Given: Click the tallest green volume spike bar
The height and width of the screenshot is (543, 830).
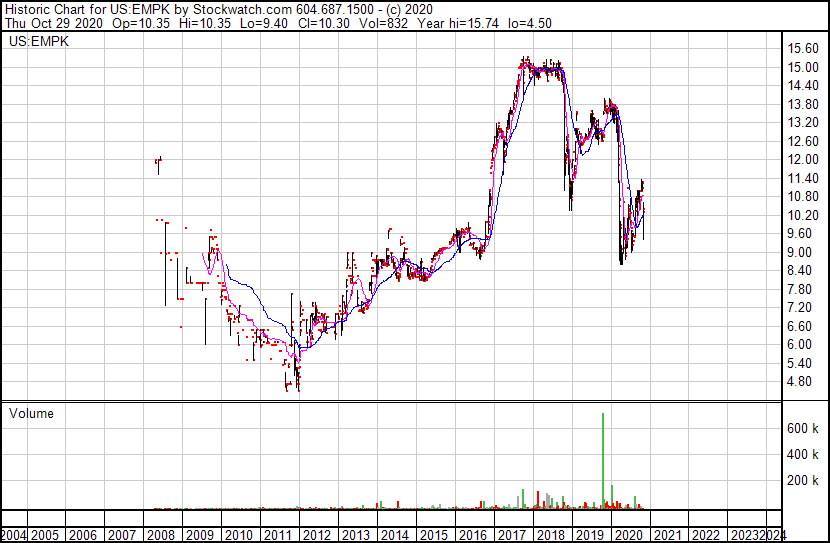Looking at the screenshot, I should [x=603, y=460].
